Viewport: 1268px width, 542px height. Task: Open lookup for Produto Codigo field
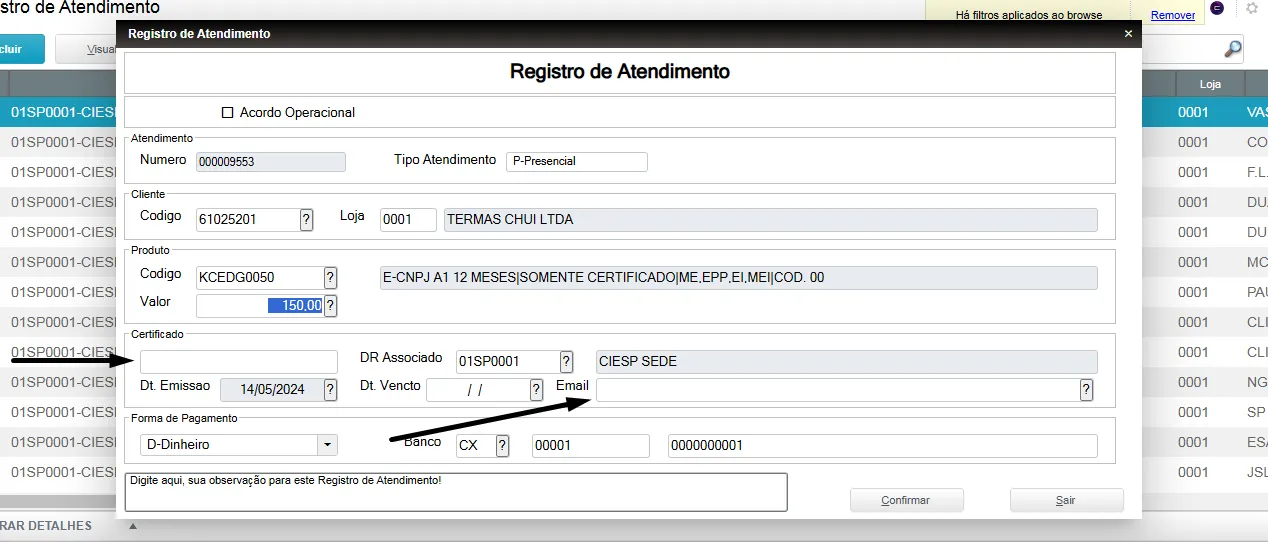330,277
